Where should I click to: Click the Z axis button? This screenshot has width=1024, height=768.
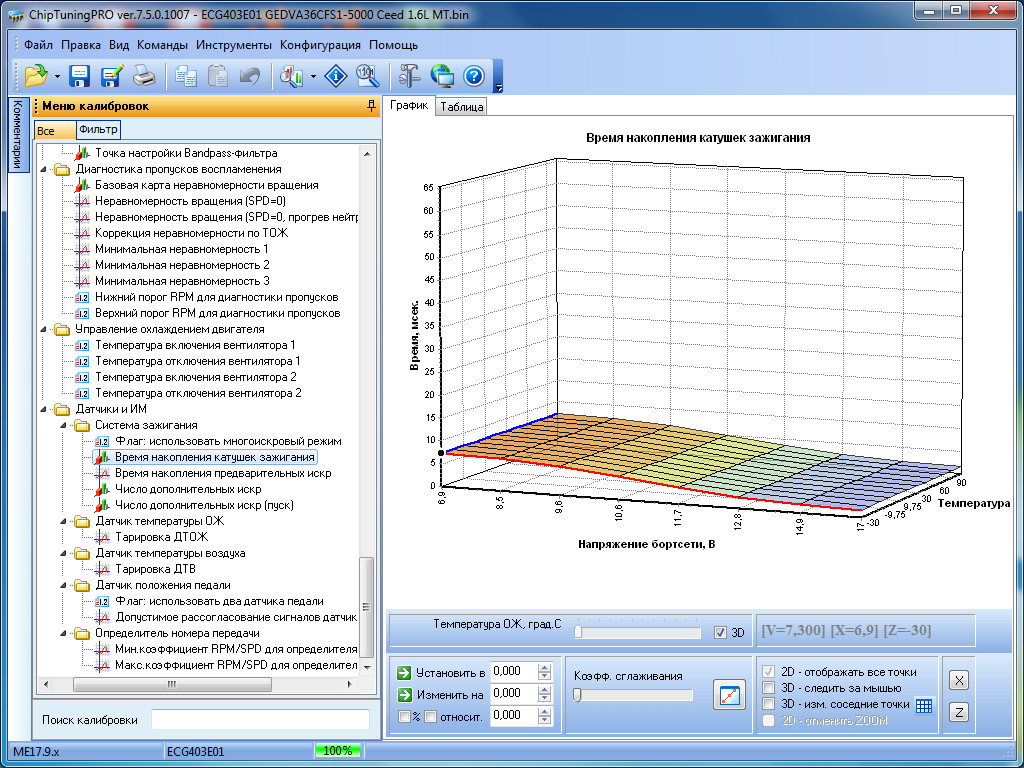[957, 712]
